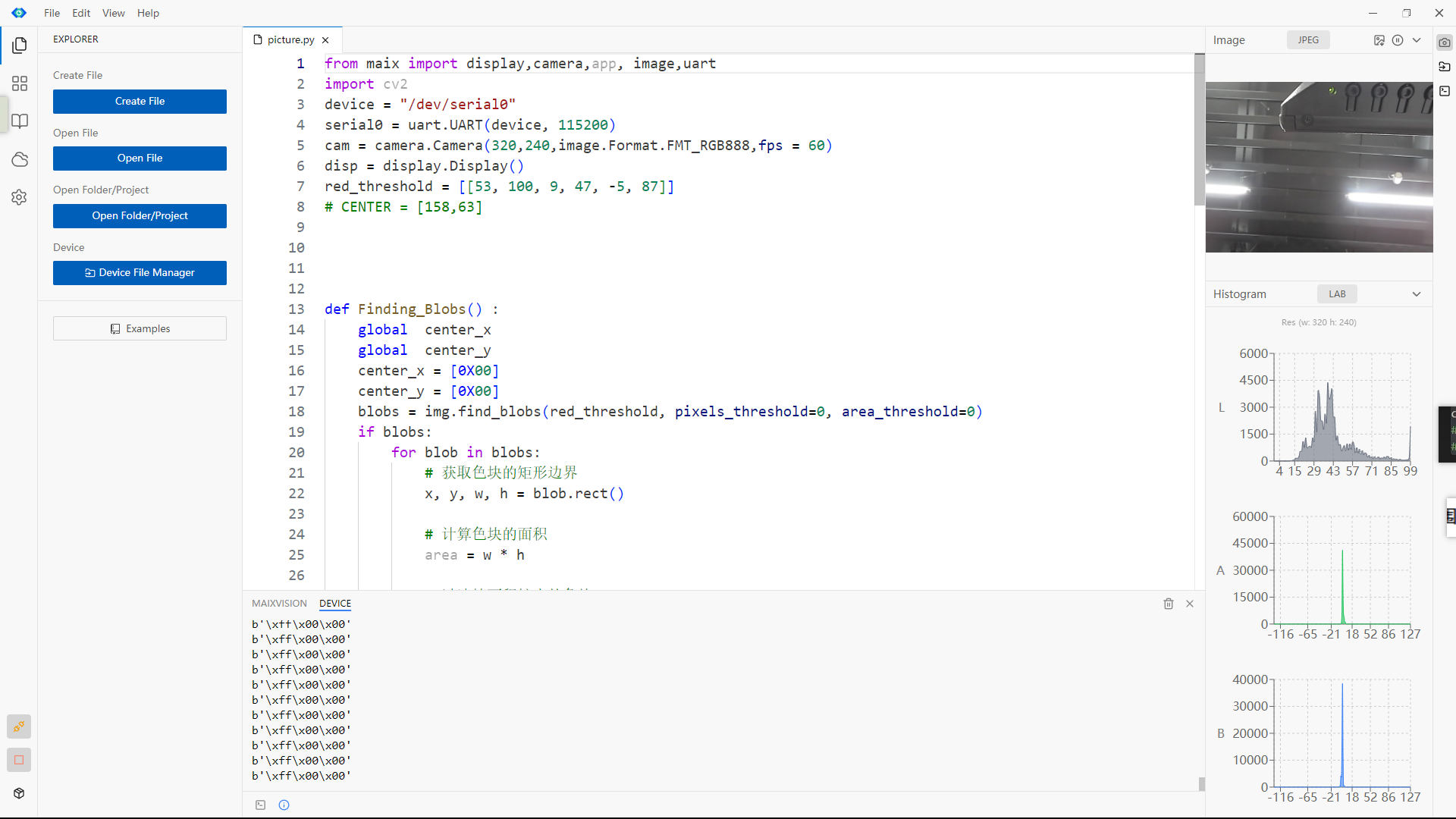1456x819 pixels.
Task: Open the View menu
Action: (114, 13)
